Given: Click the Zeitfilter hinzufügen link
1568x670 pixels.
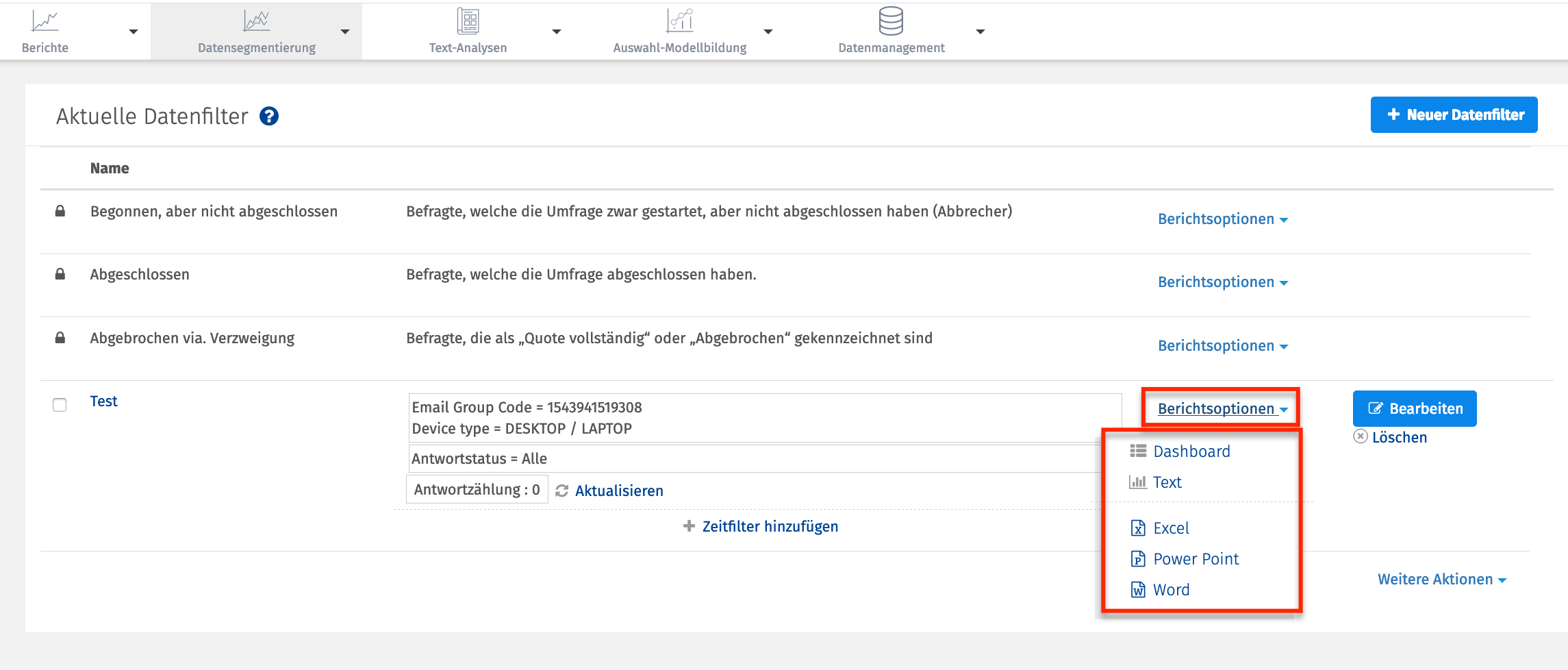Looking at the screenshot, I should tap(770, 526).
